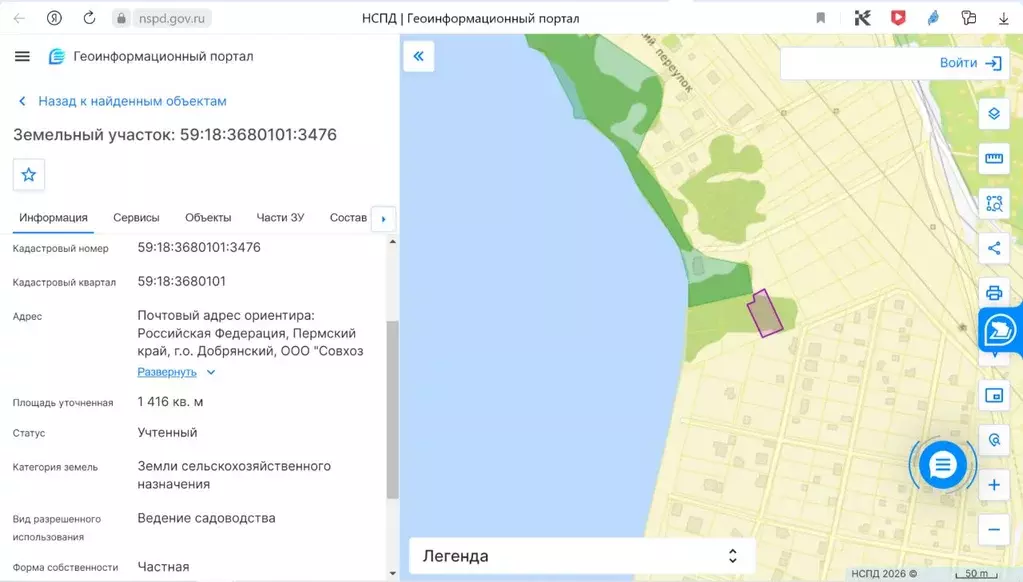Share the map via share icon
Viewport: 1023px width, 582px height.
click(994, 248)
